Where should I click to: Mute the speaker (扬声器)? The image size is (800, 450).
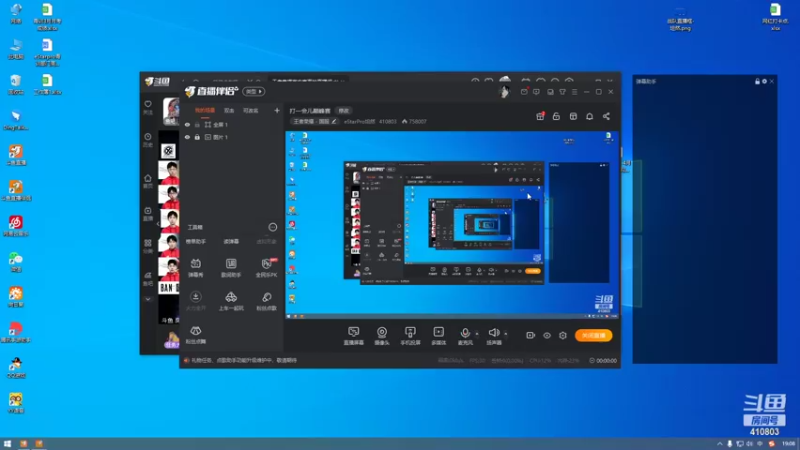493,336
